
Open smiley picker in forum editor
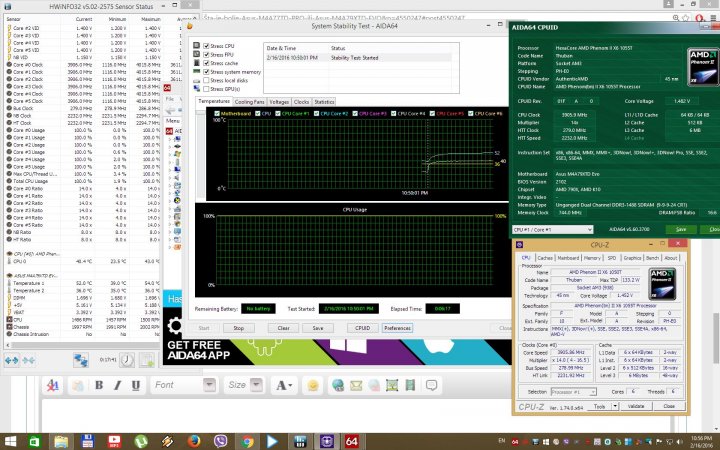tap(313, 385)
